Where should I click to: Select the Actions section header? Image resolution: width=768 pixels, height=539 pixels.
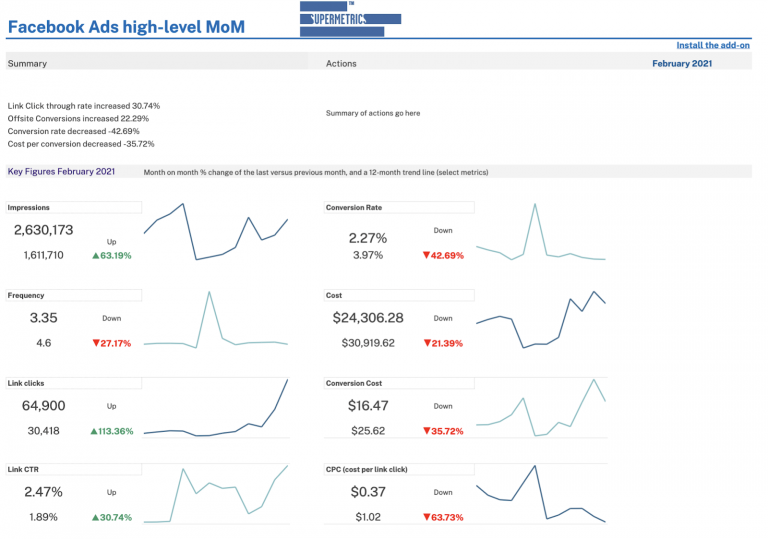click(341, 64)
